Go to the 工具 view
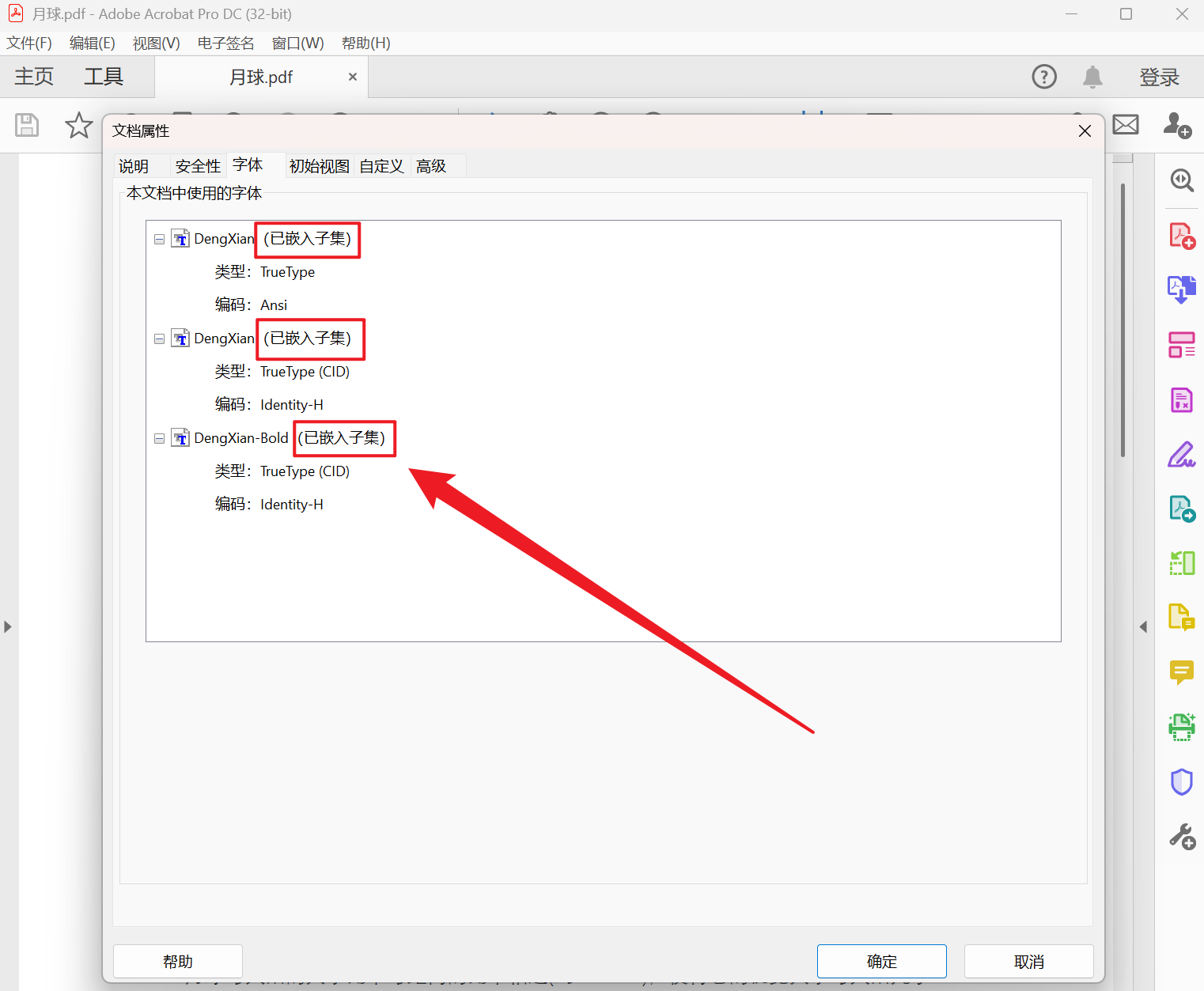This screenshot has width=1204, height=991. tap(104, 77)
